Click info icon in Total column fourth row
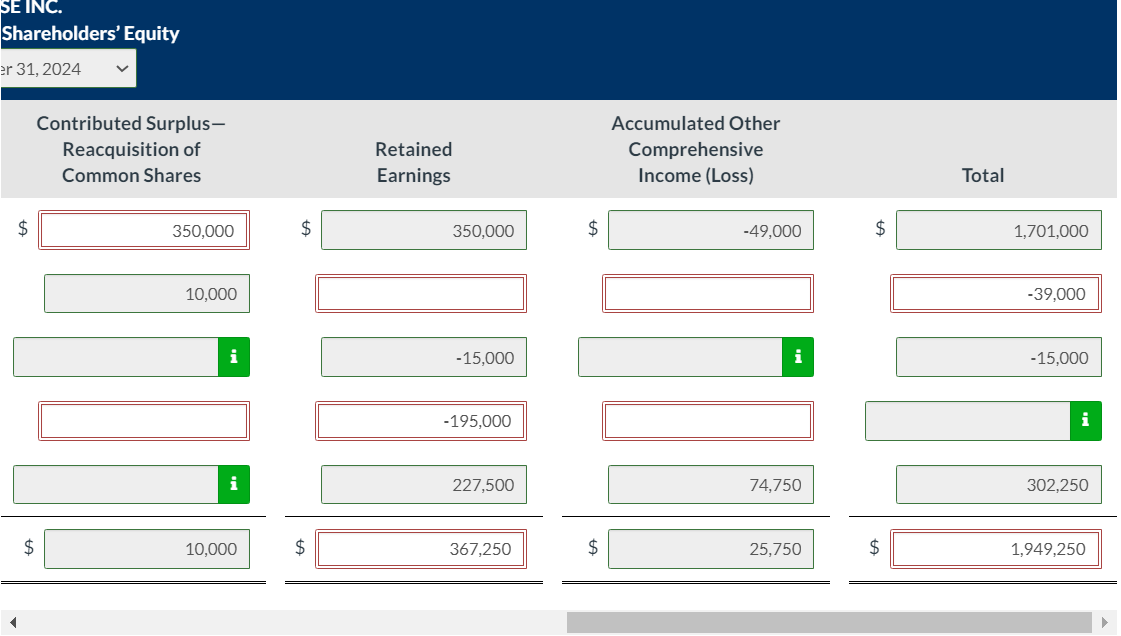Viewport: 1121px width, 636px height. point(1085,421)
